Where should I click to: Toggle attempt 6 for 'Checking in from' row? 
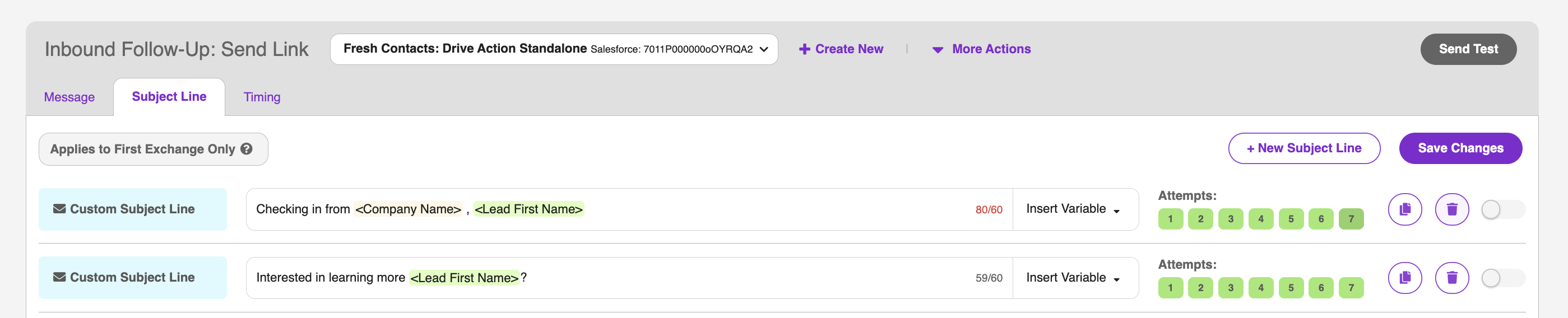pyautogui.click(x=1321, y=219)
